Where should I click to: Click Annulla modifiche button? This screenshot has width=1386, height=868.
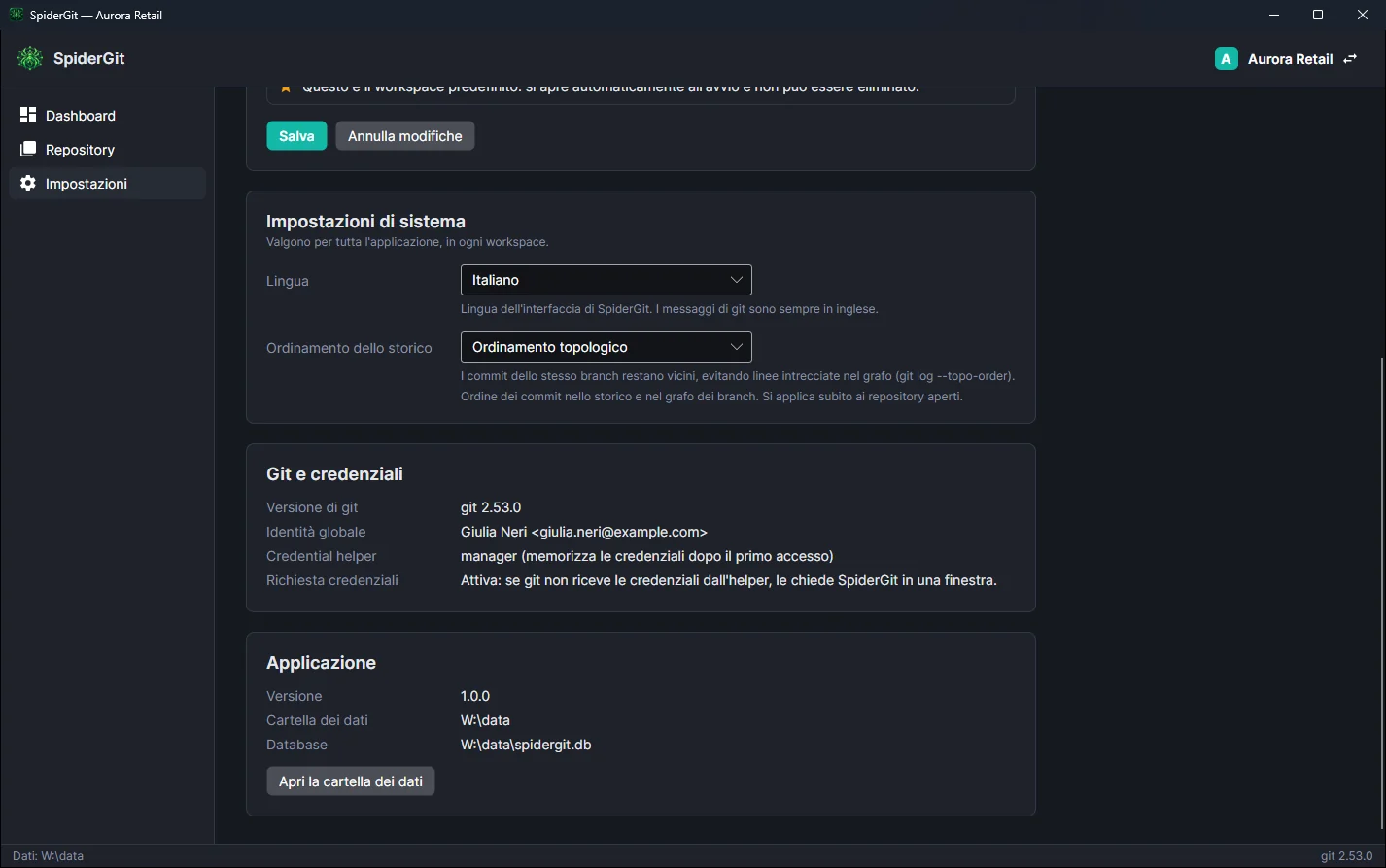[x=405, y=136]
